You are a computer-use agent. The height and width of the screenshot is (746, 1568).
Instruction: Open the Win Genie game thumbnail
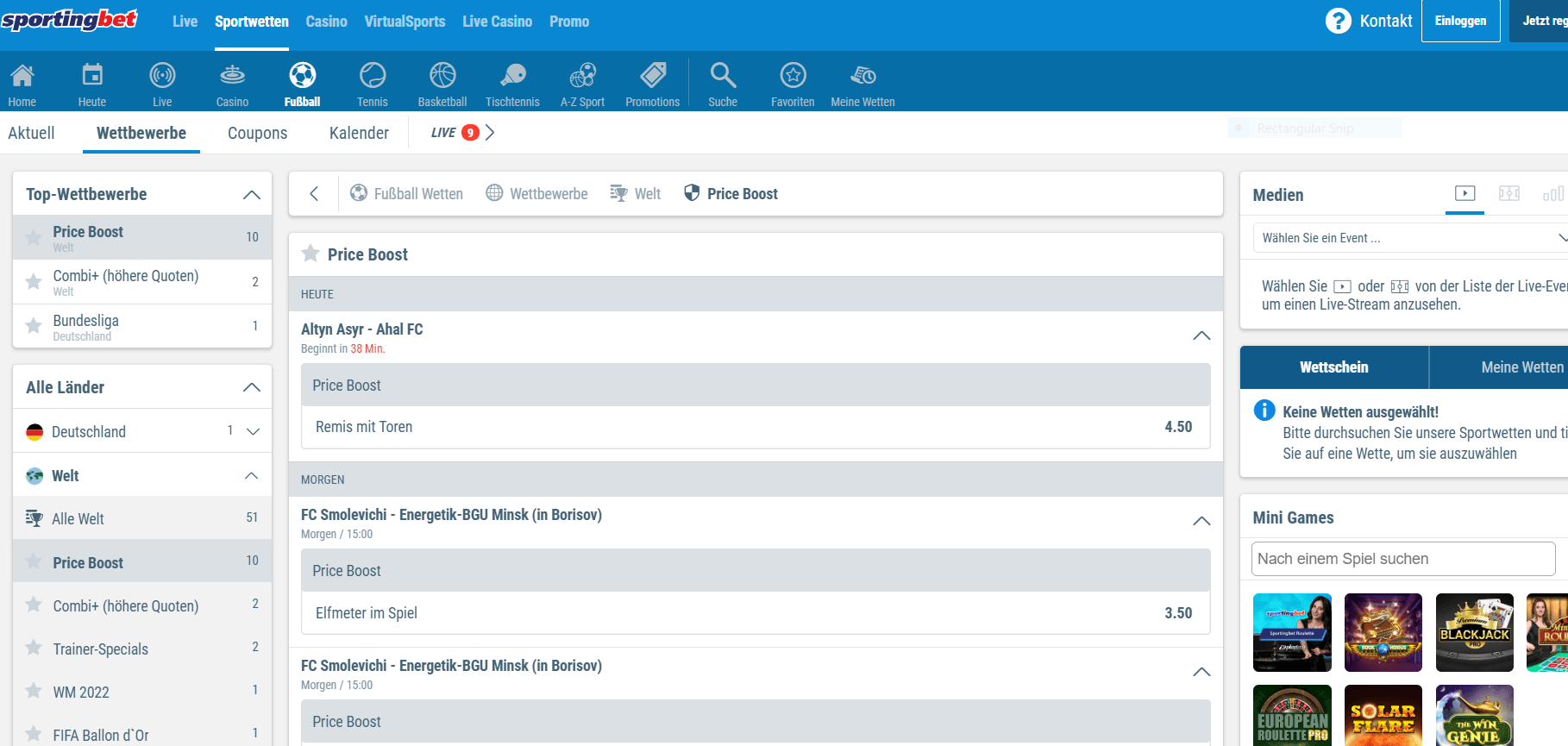click(1475, 716)
